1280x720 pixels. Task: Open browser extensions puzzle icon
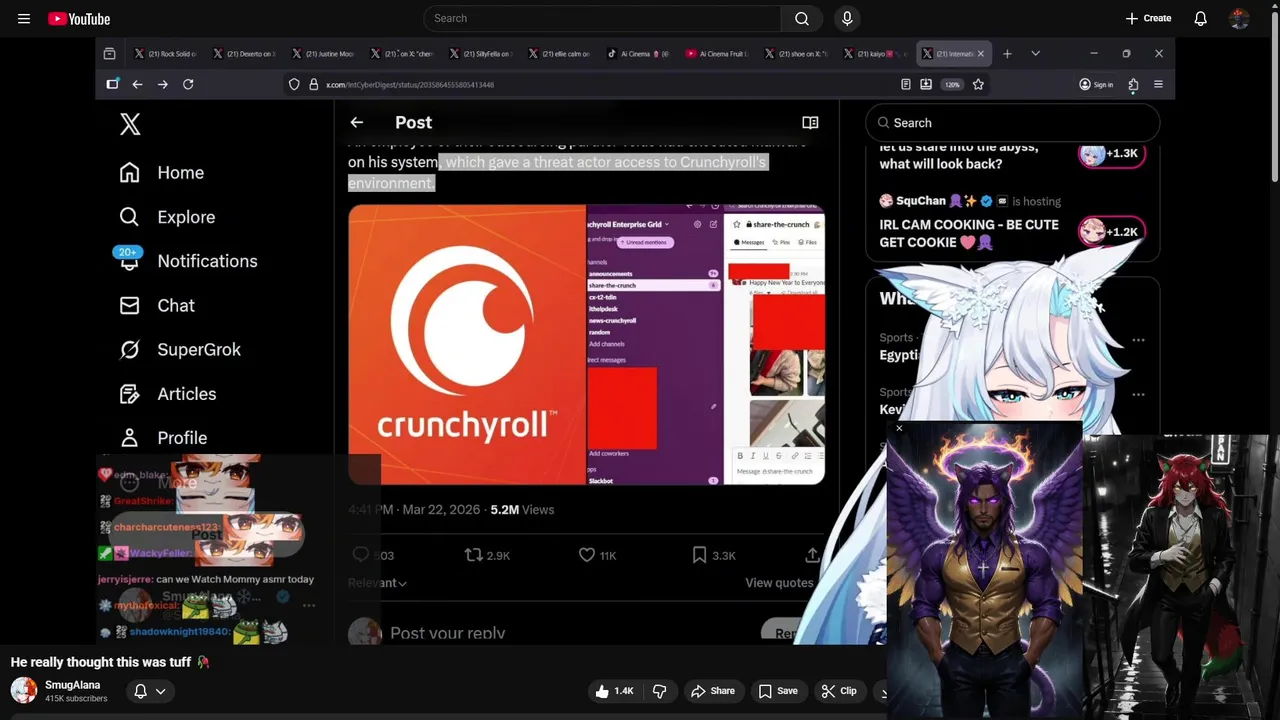point(1133,85)
